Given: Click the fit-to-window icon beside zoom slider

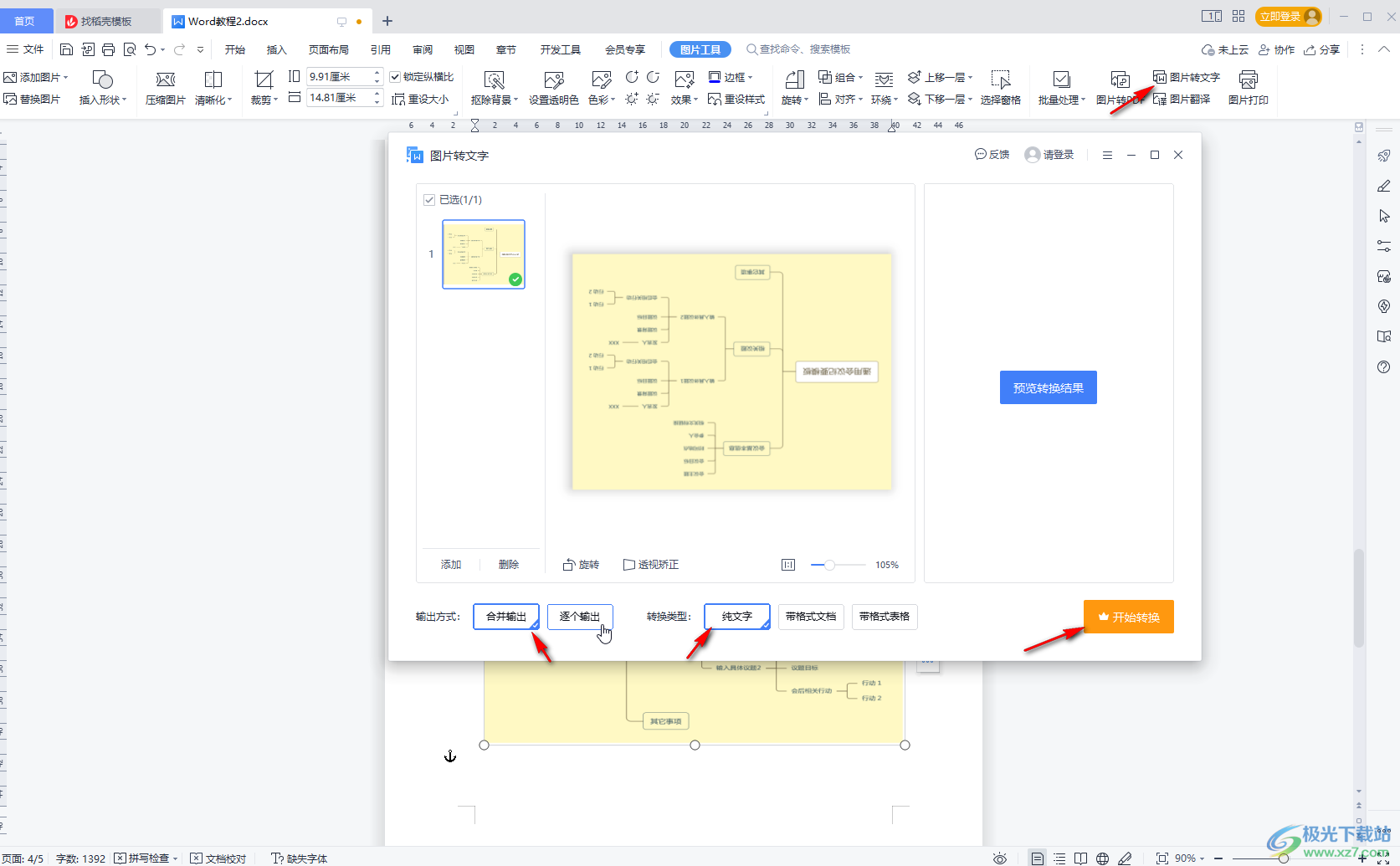Looking at the screenshot, I should 787,565.
